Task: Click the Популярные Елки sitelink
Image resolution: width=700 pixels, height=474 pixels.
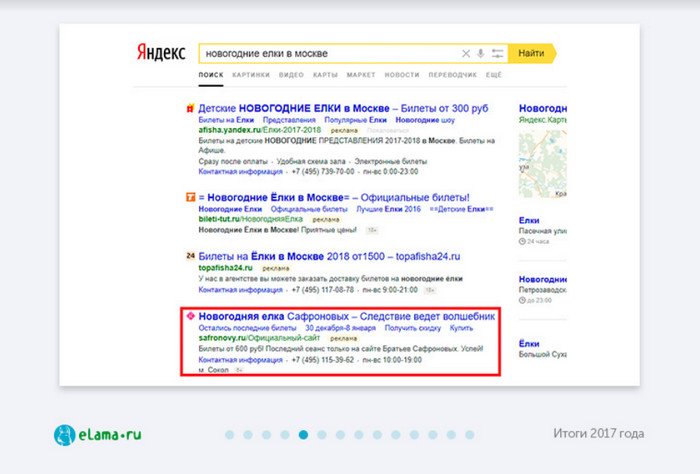Action: tap(355, 120)
